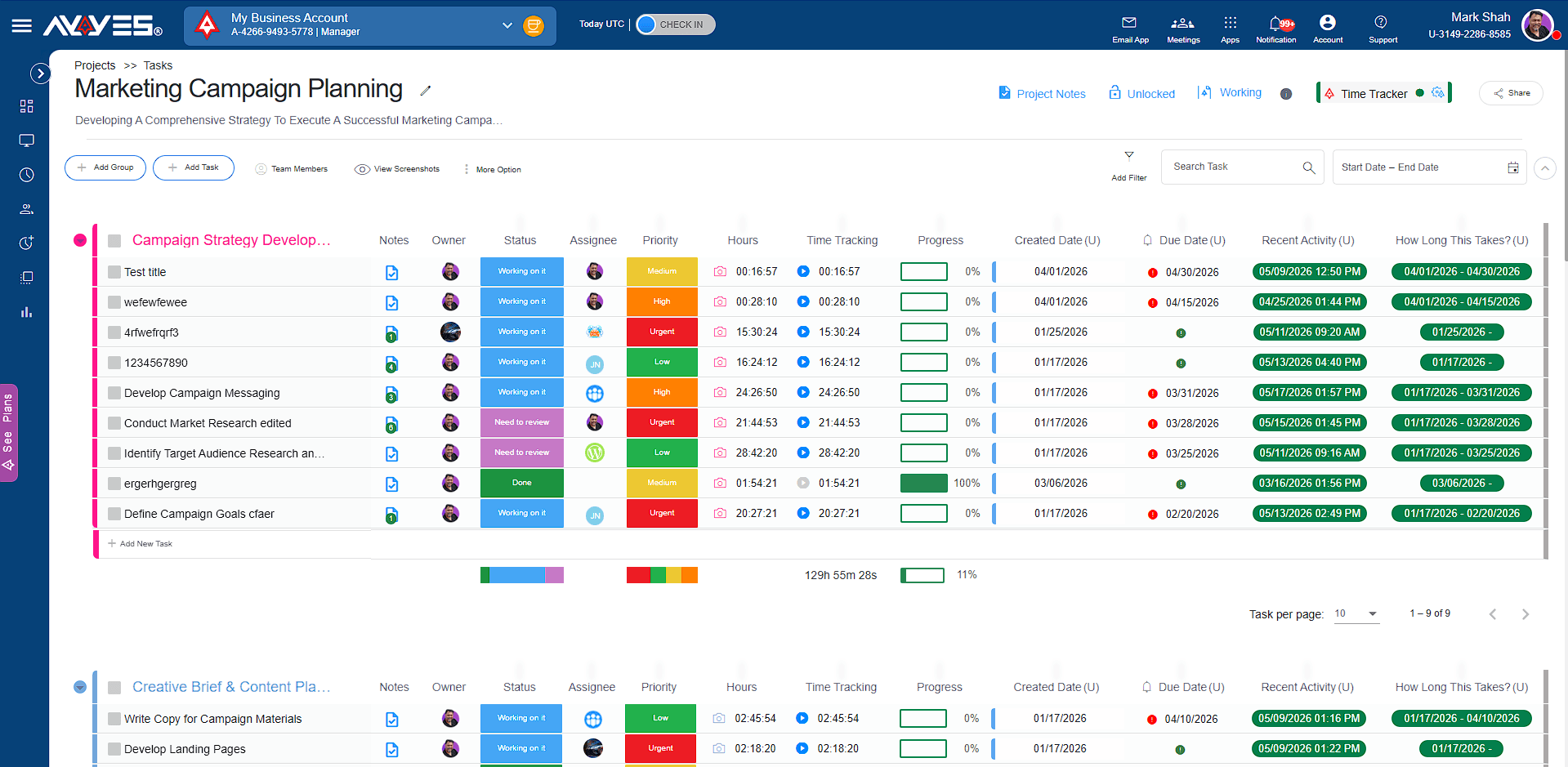Start timer for wefewfewee task
The width and height of the screenshot is (1568, 767).
[803, 301]
